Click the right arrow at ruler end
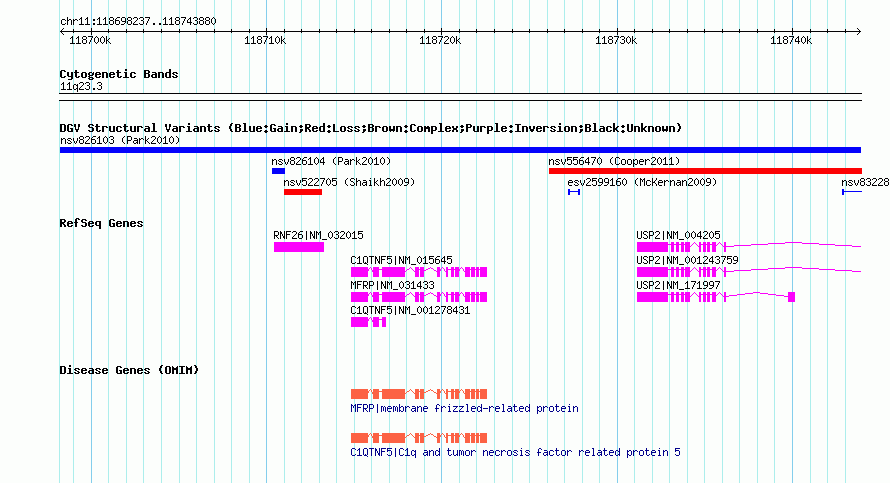 (x=859, y=32)
